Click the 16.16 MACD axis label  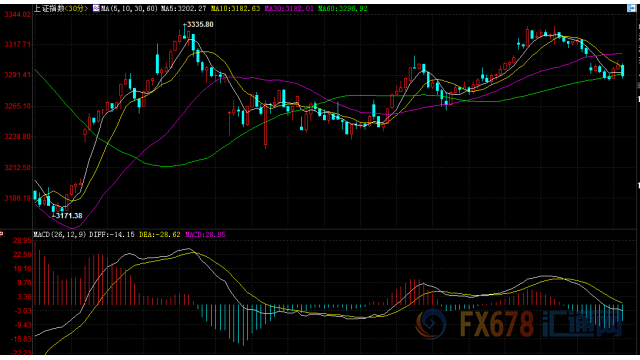click(x=22, y=269)
